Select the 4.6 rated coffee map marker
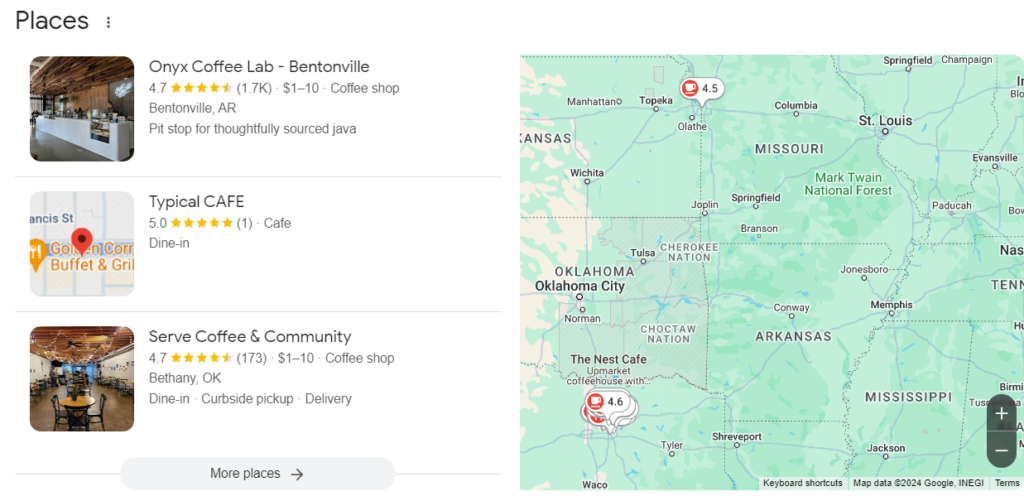1024x501 pixels. click(x=605, y=402)
